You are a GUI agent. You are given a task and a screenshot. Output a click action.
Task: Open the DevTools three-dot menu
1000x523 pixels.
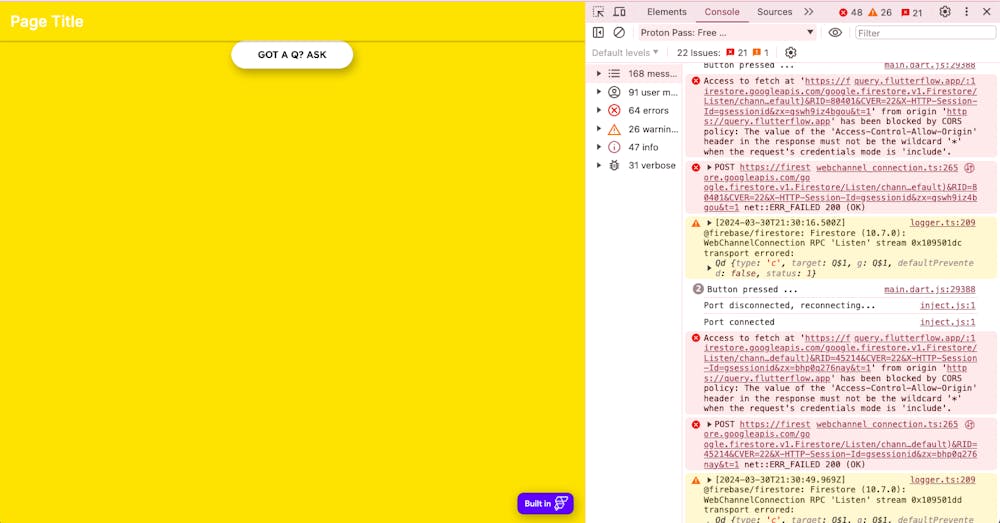[x=966, y=11]
